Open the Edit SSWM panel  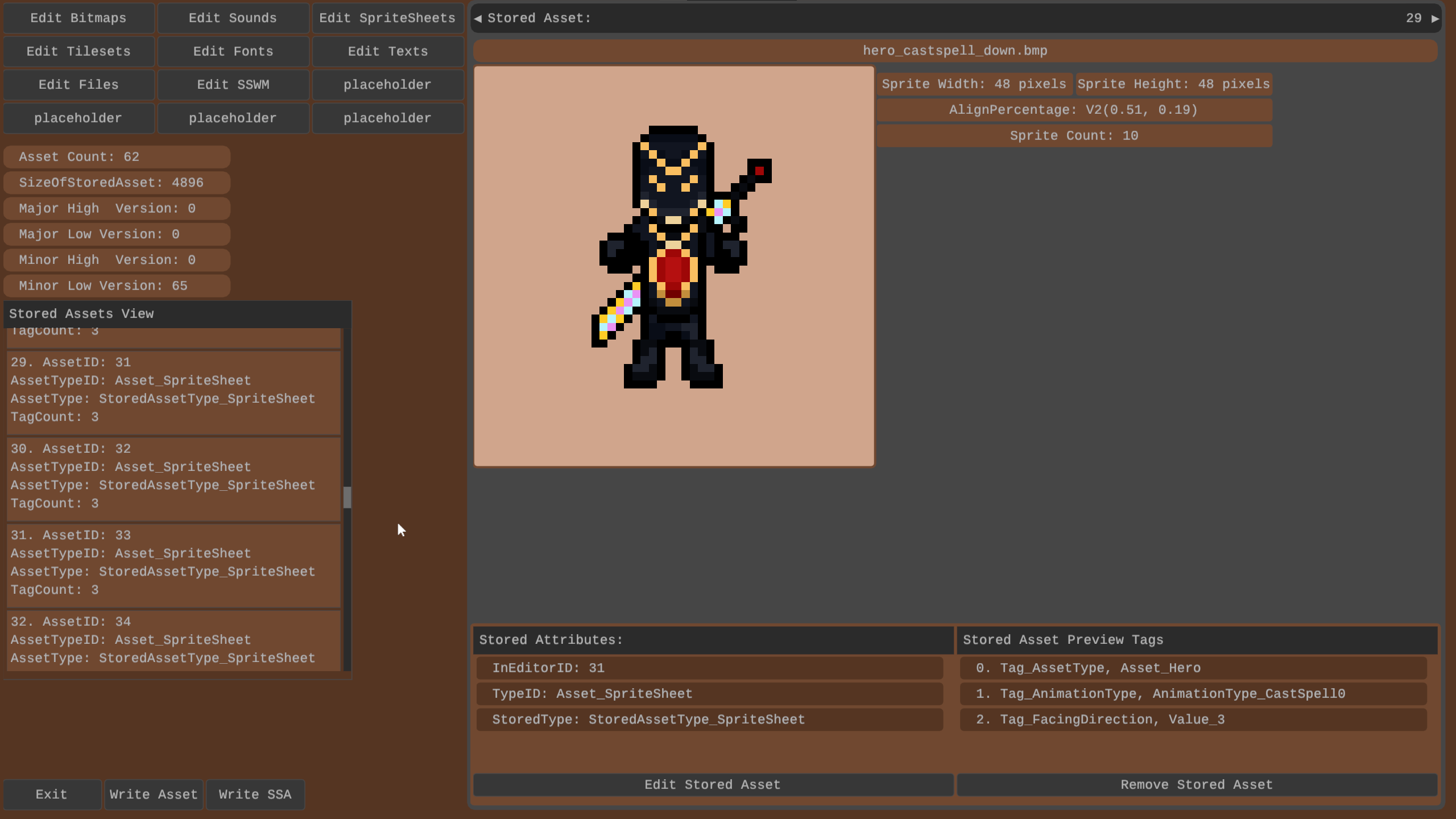pos(233,85)
